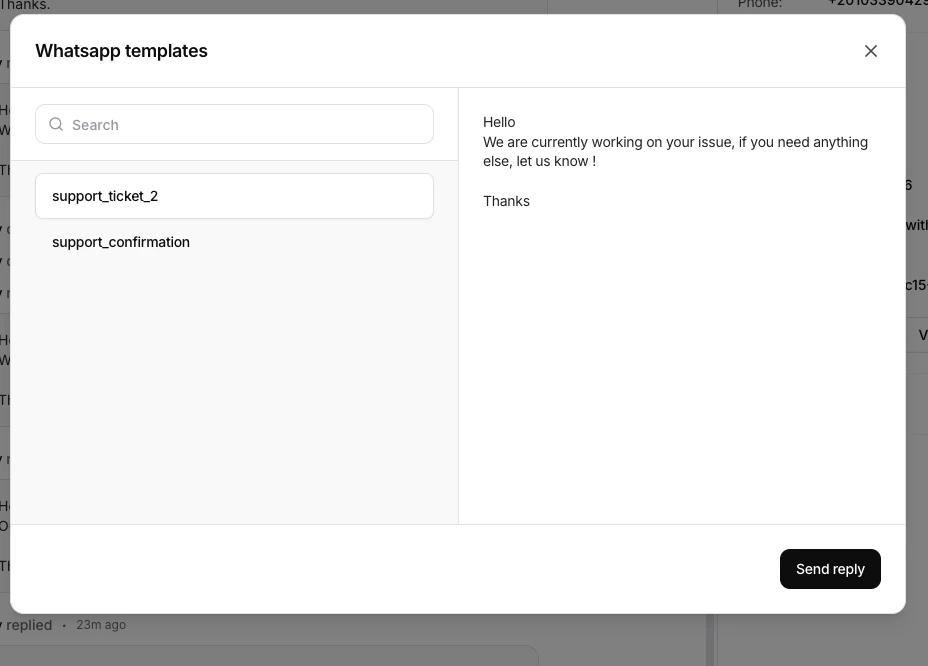The image size is (928, 666).
Task: Click the table column header starting with V
Action: point(922,335)
